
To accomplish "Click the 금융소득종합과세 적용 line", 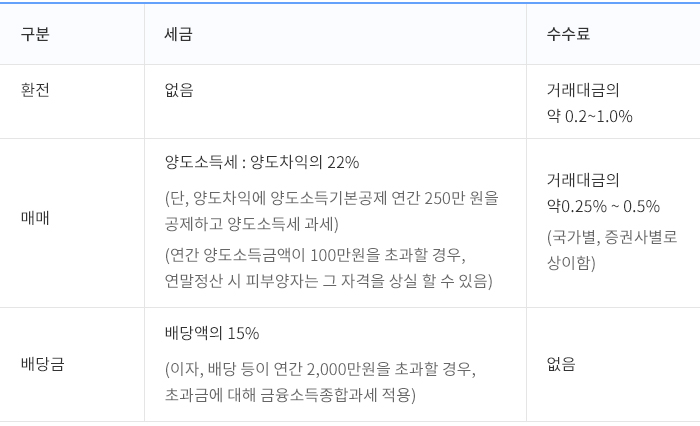I will tap(290, 395).
